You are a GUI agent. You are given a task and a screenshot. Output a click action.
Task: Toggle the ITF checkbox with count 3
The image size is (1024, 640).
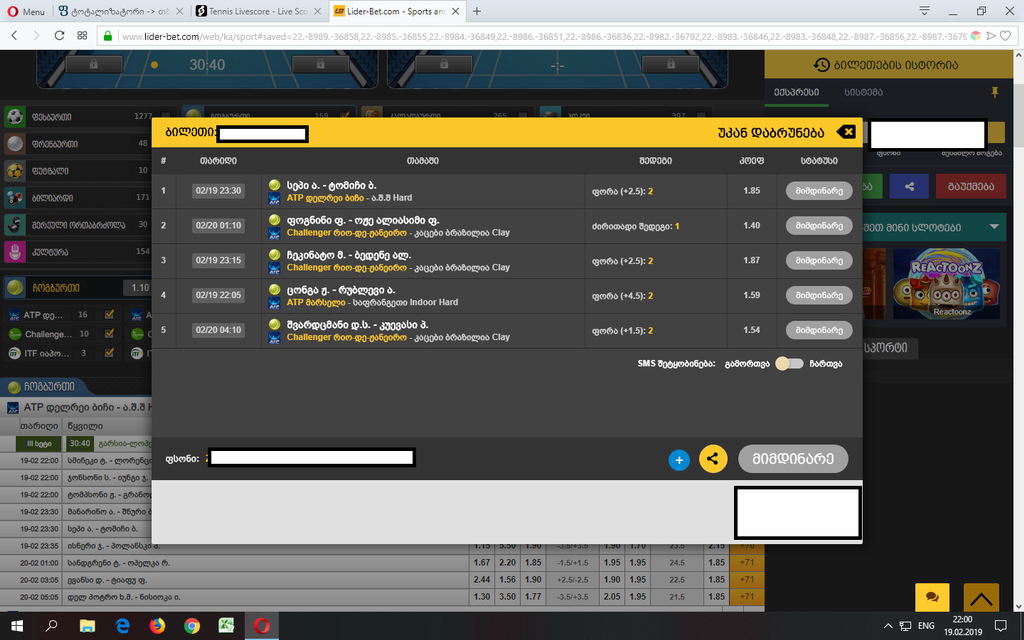109,353
